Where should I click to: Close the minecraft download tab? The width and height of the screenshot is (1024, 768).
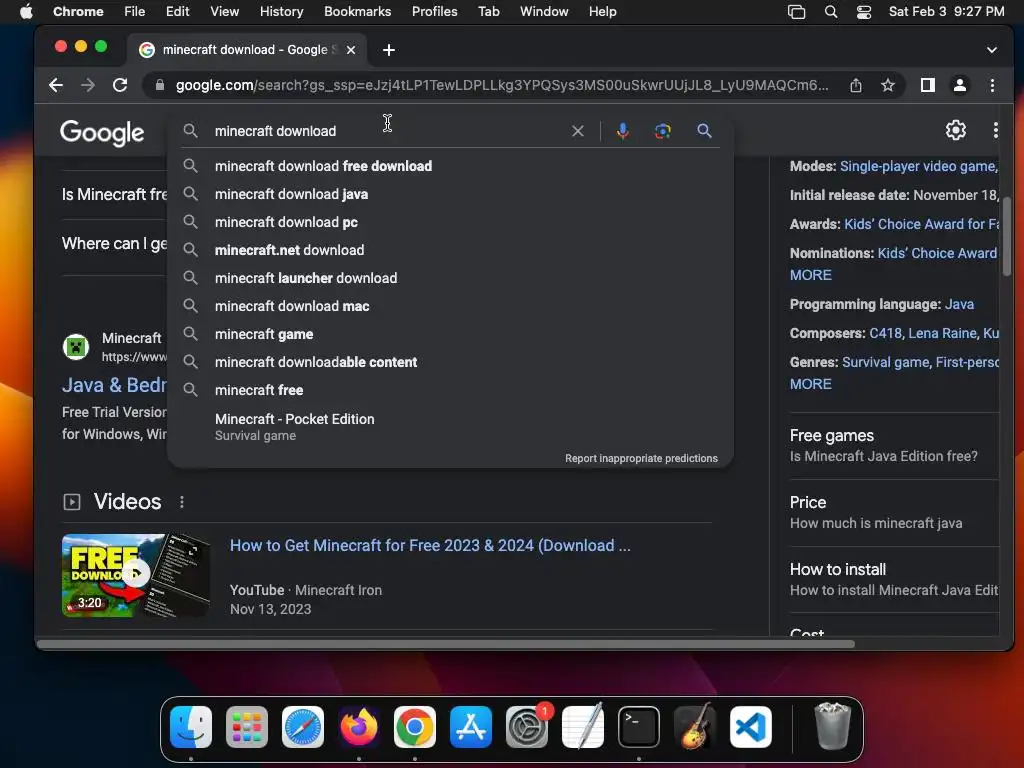point(351,50)
